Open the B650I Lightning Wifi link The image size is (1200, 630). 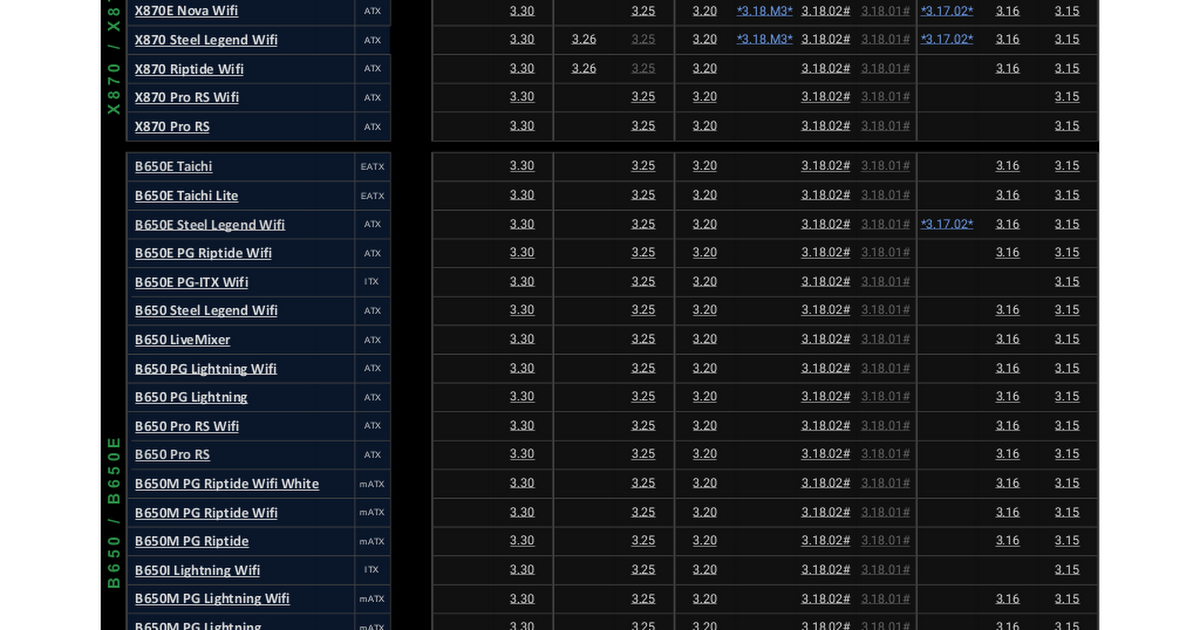[197, 571]
